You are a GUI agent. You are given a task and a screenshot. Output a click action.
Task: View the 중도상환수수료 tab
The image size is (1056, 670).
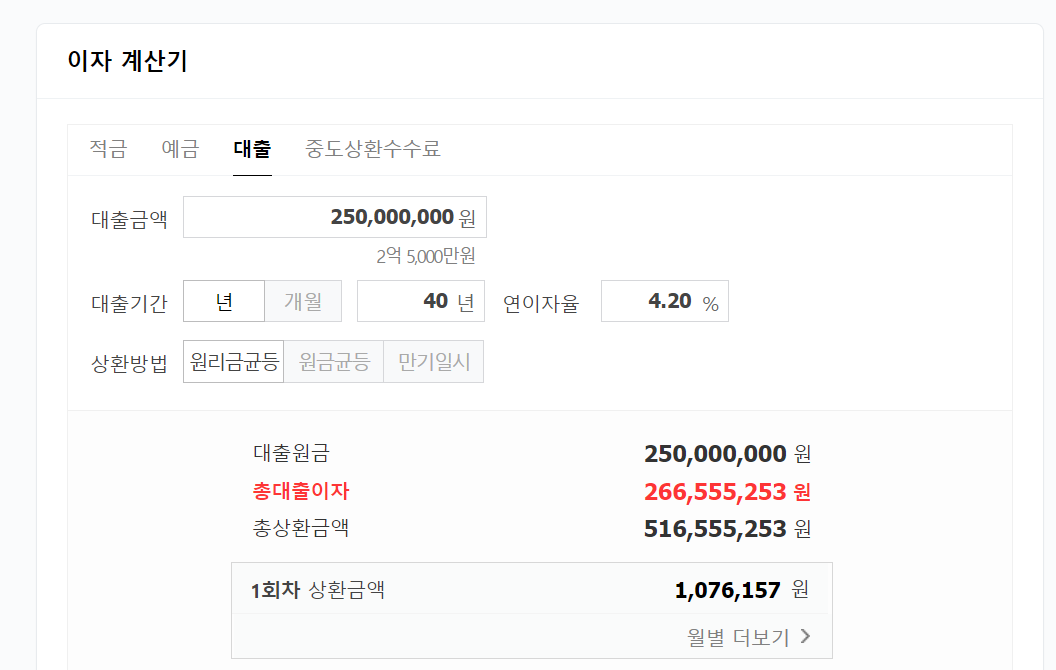tap(371, 149)
